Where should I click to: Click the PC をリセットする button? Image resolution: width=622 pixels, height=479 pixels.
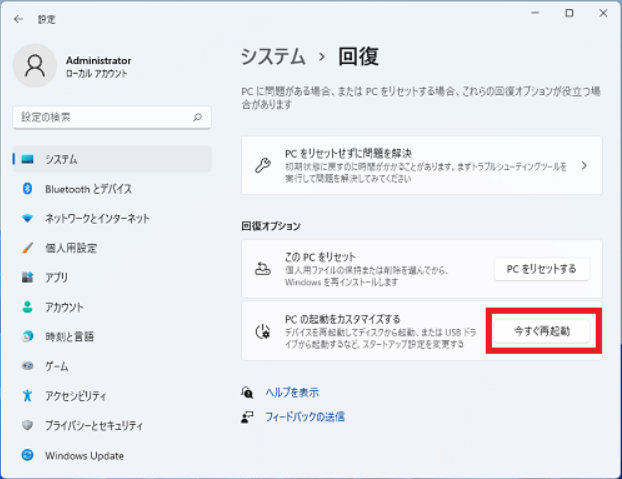pyautogui.click(x=541, y=269)
